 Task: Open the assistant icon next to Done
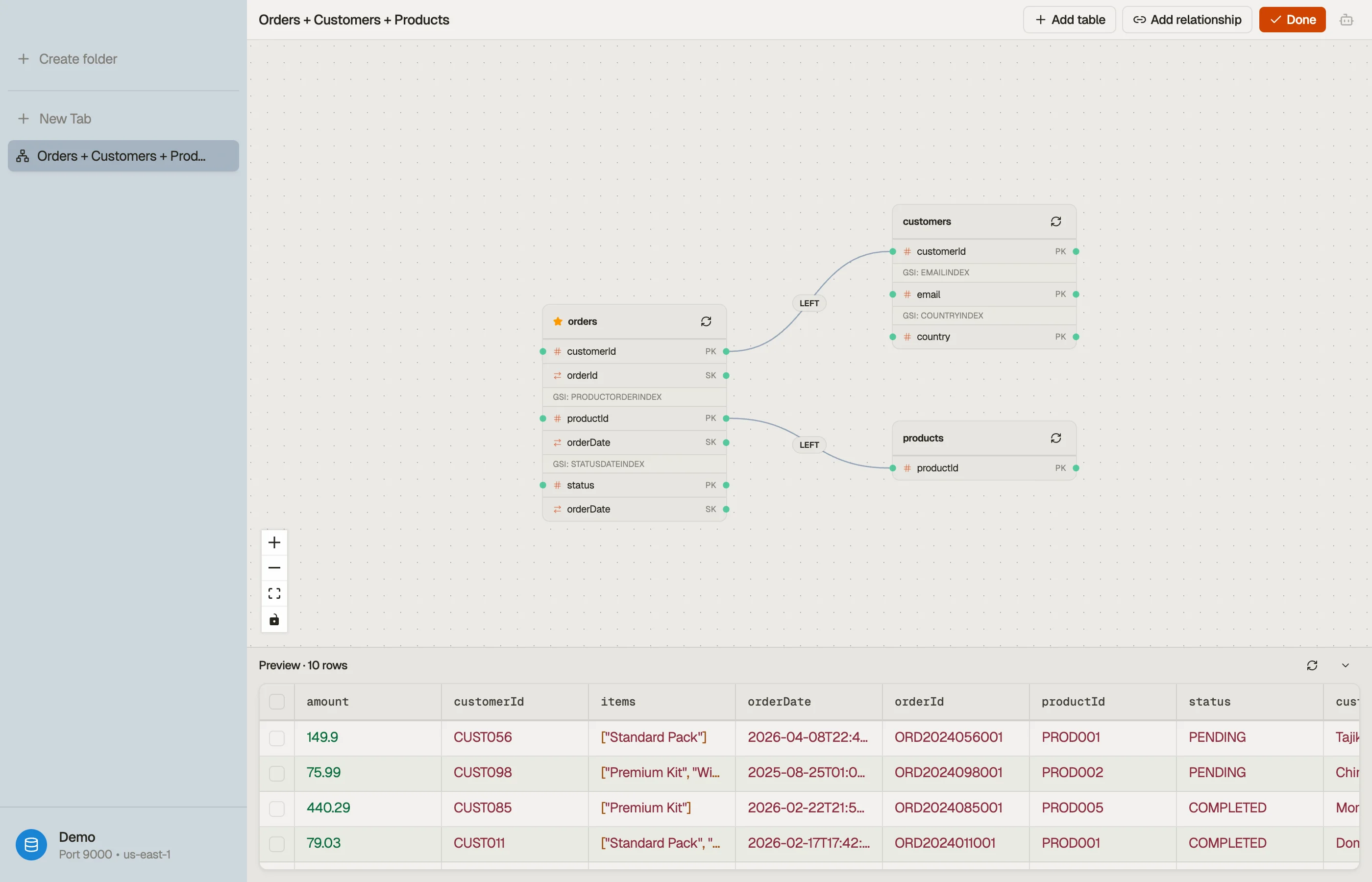pyautogui.click(x=1347, y=20)
